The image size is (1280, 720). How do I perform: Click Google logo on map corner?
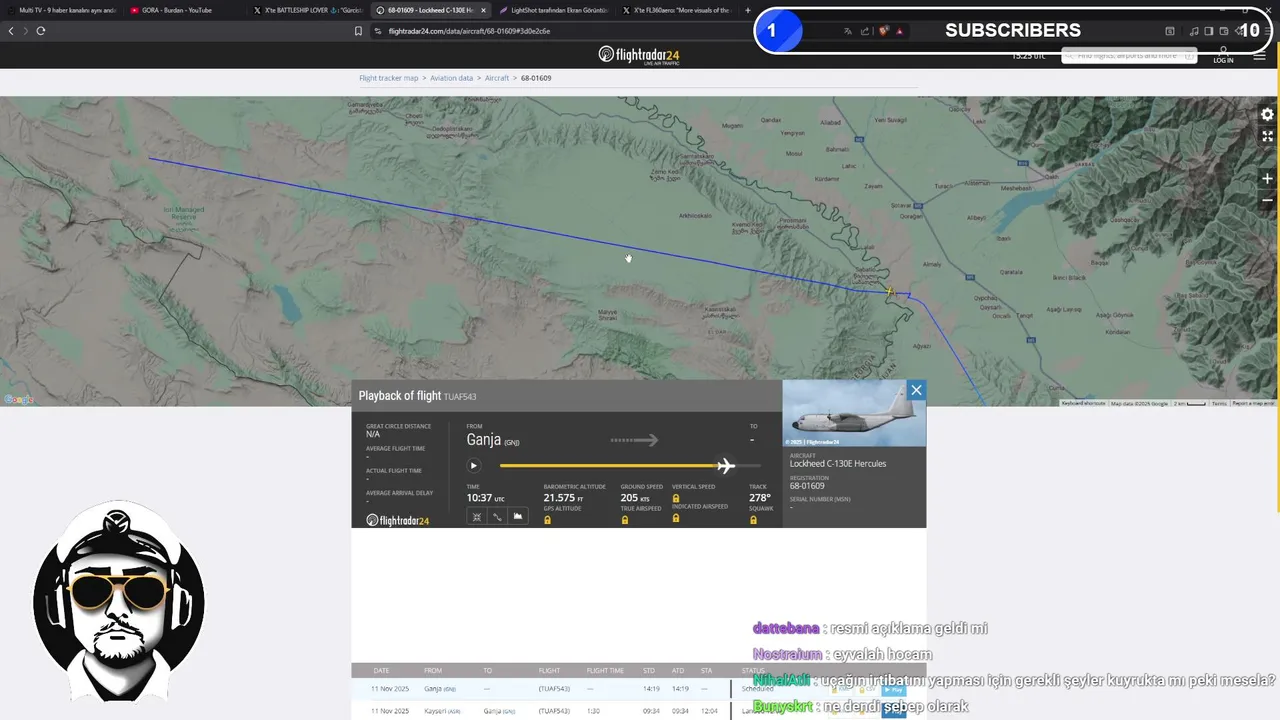point(18,400)
